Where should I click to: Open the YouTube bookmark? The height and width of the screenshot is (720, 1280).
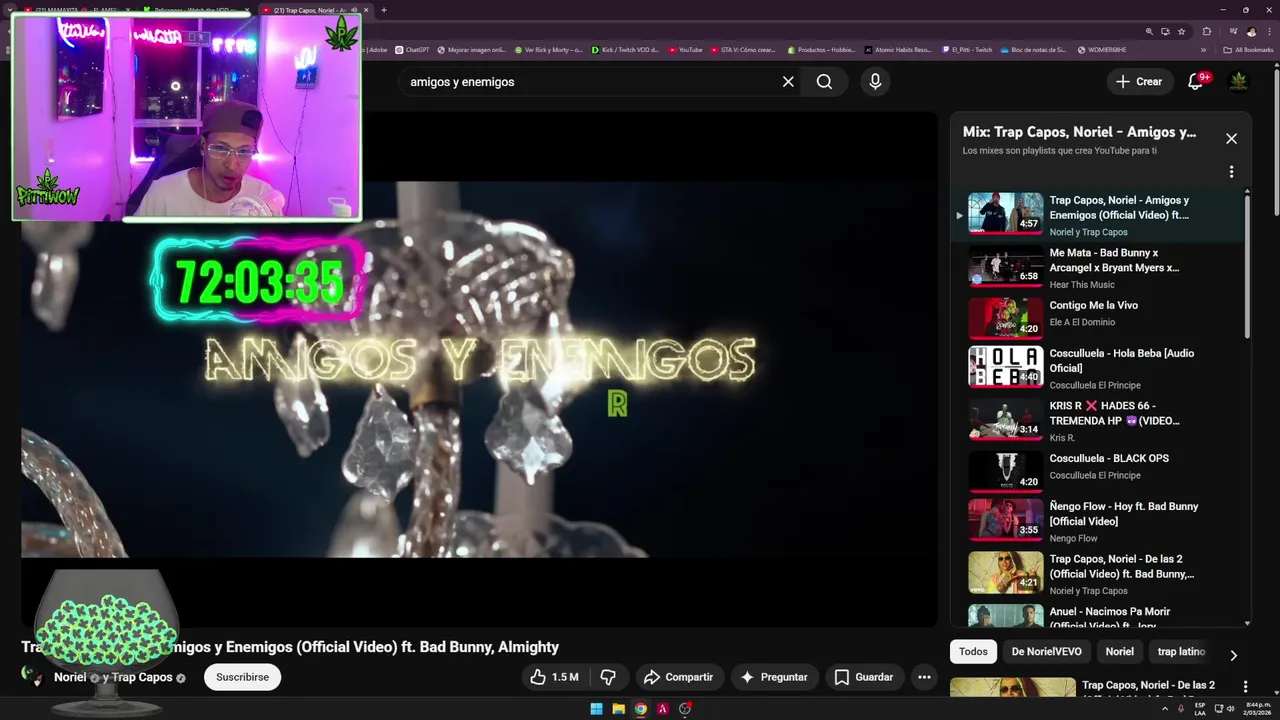pyautogui.click(x=686, y=49)
